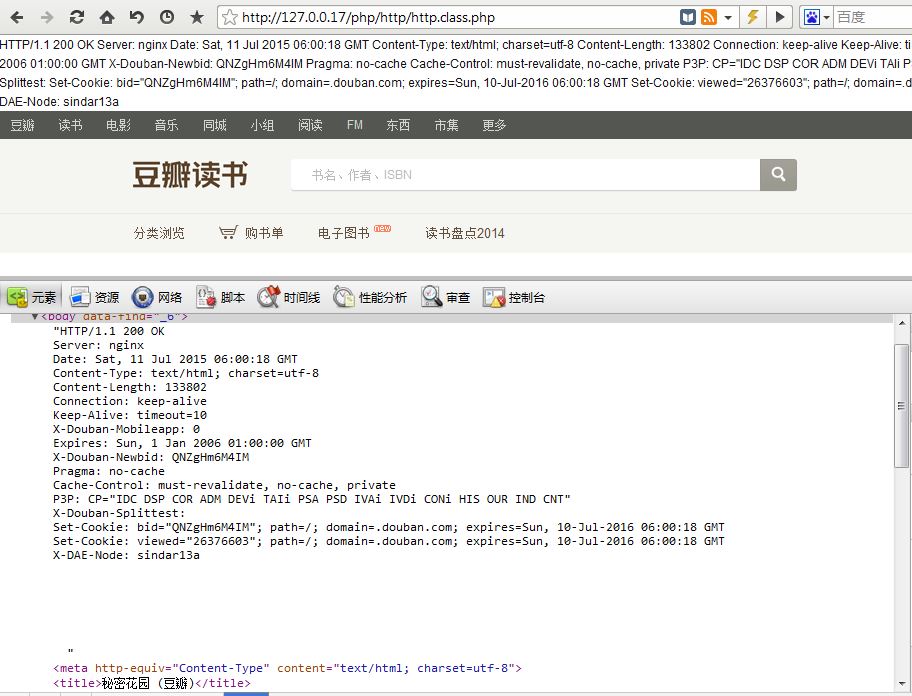Click the 豆瓣读书 logo
Screen dimensions: 912x696
point(190,174)
